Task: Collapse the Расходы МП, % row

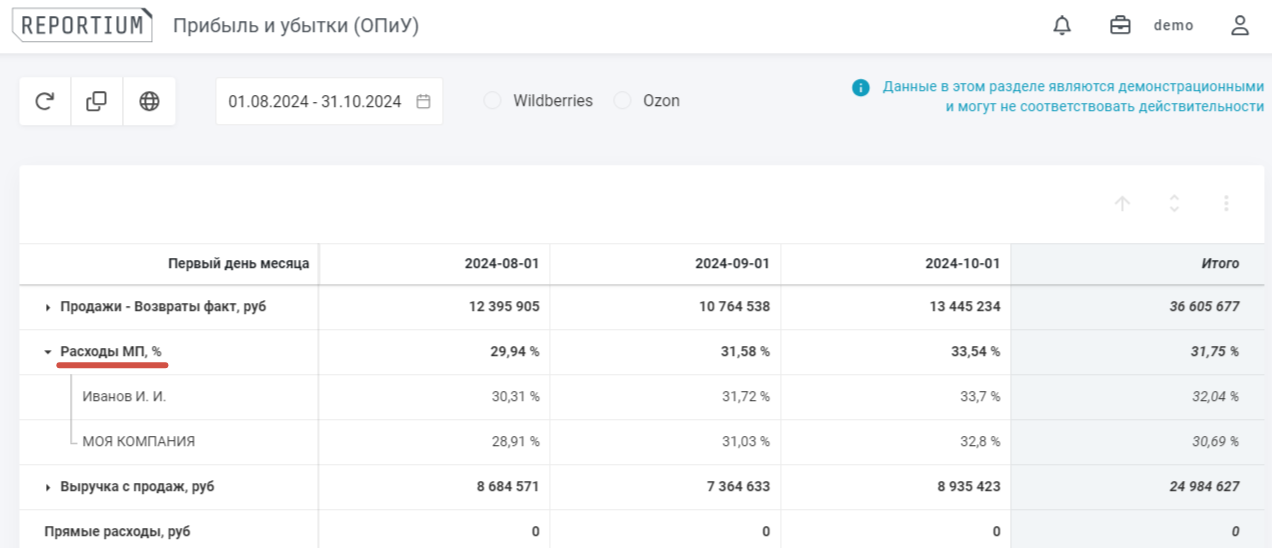Action: 47,352
